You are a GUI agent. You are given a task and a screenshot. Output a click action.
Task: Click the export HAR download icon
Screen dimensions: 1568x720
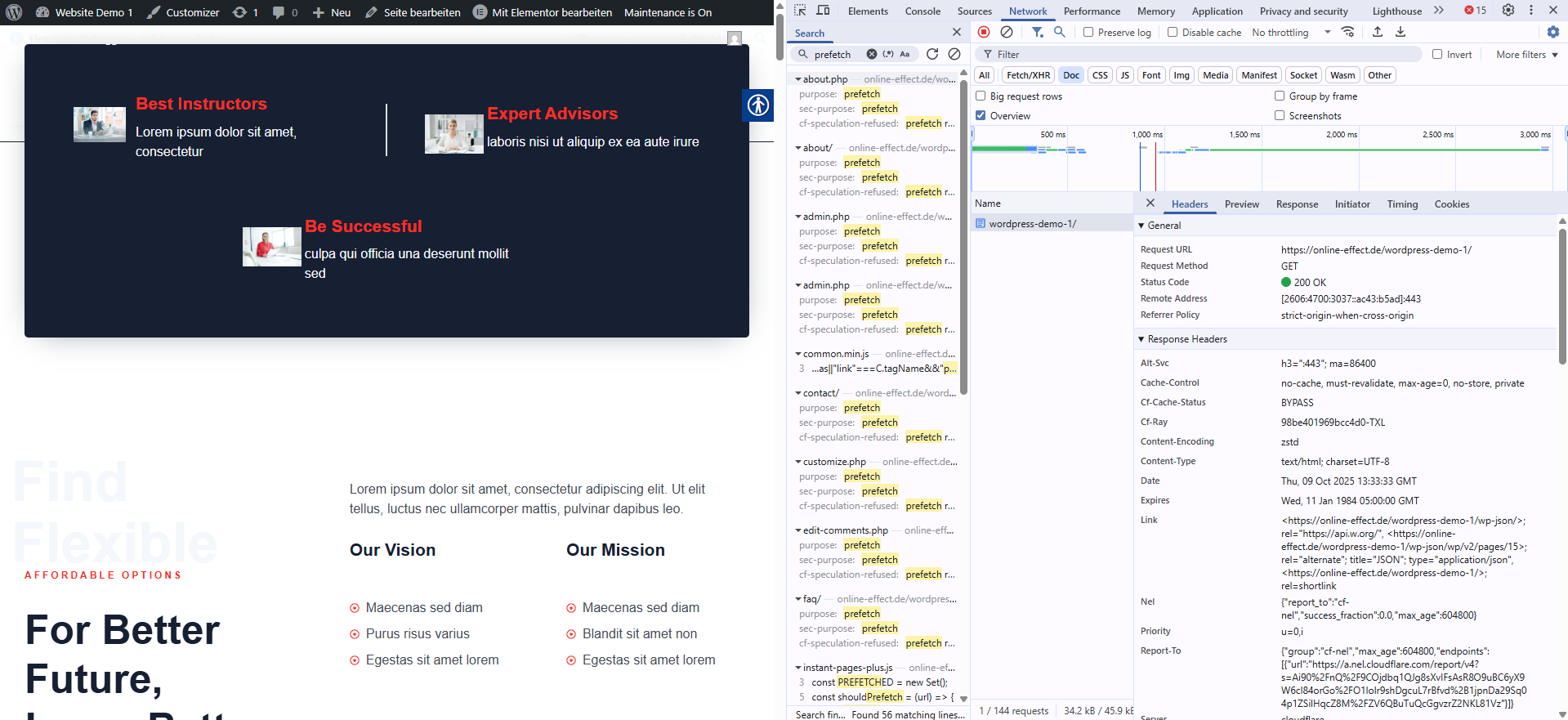pyautogui.click(x=1400, y=32)
